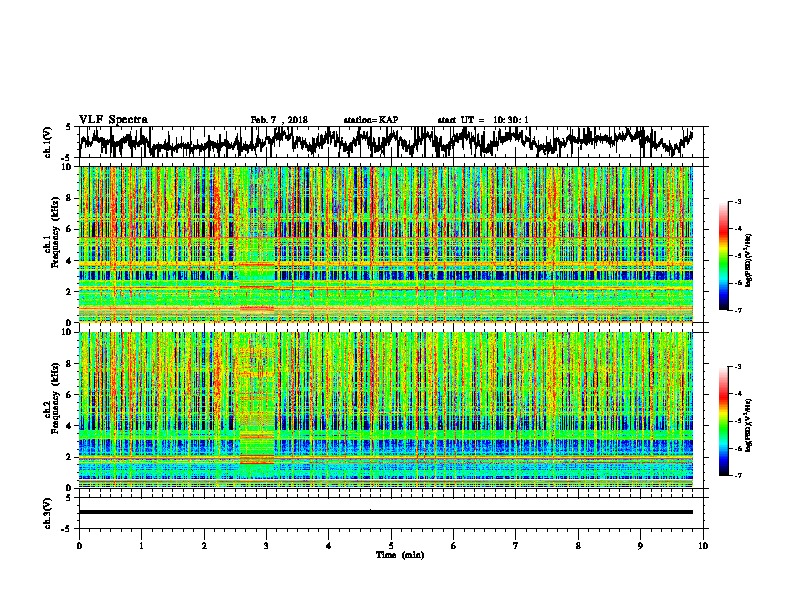This screenshot has width=792, height=612.
Task: Click the "Time (min)" axis label
Action: [400, 555]
